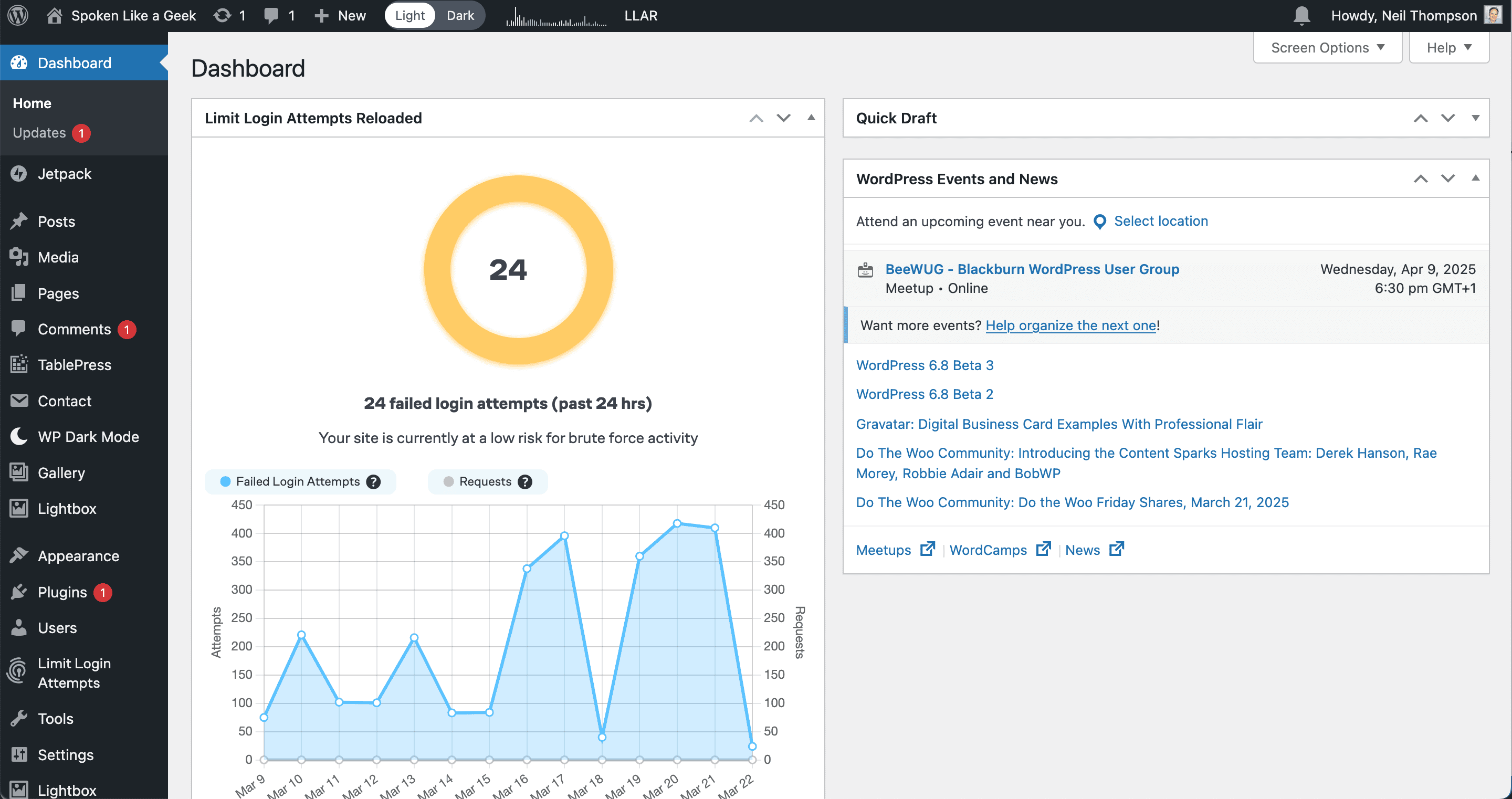This screenshot has width=1512, height=799.
Task: Open BeeWUG Blackburn WordPress User Group event
Action: (1032, 269)
